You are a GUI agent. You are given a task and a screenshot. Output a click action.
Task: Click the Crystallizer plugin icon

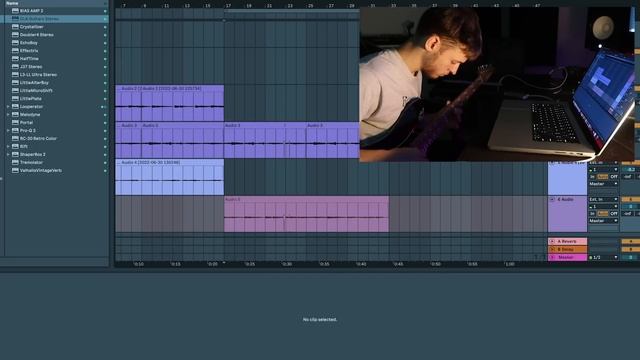coord(15,27)
